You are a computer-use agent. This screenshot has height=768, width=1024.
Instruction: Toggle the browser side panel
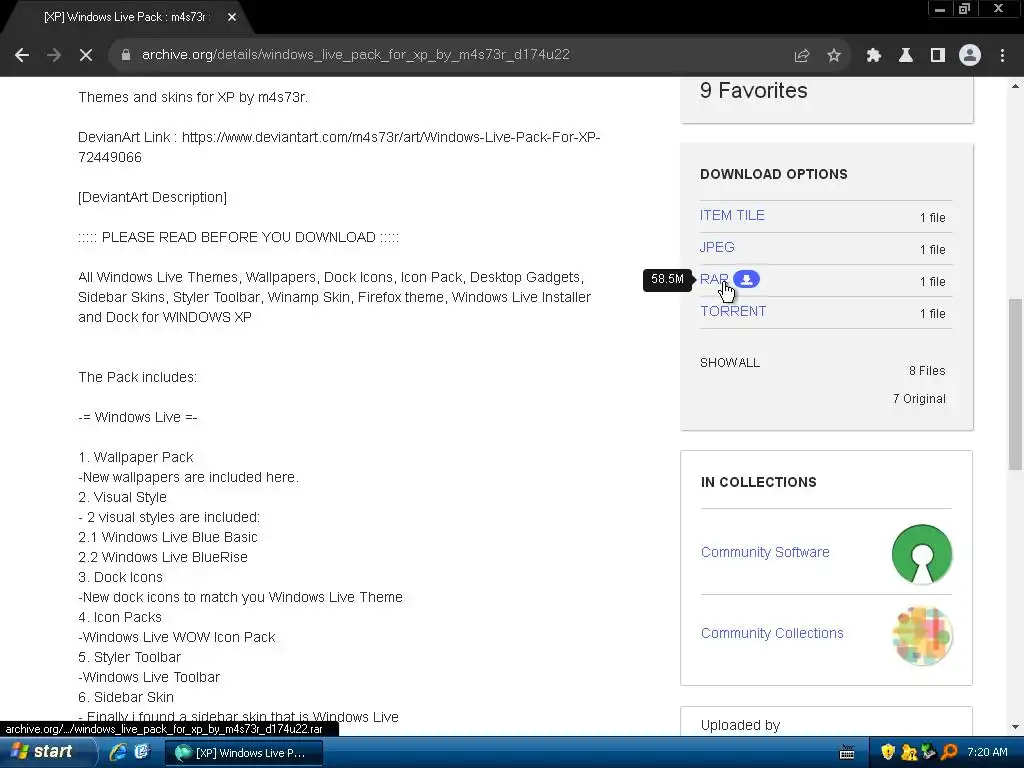coord(938,56)
